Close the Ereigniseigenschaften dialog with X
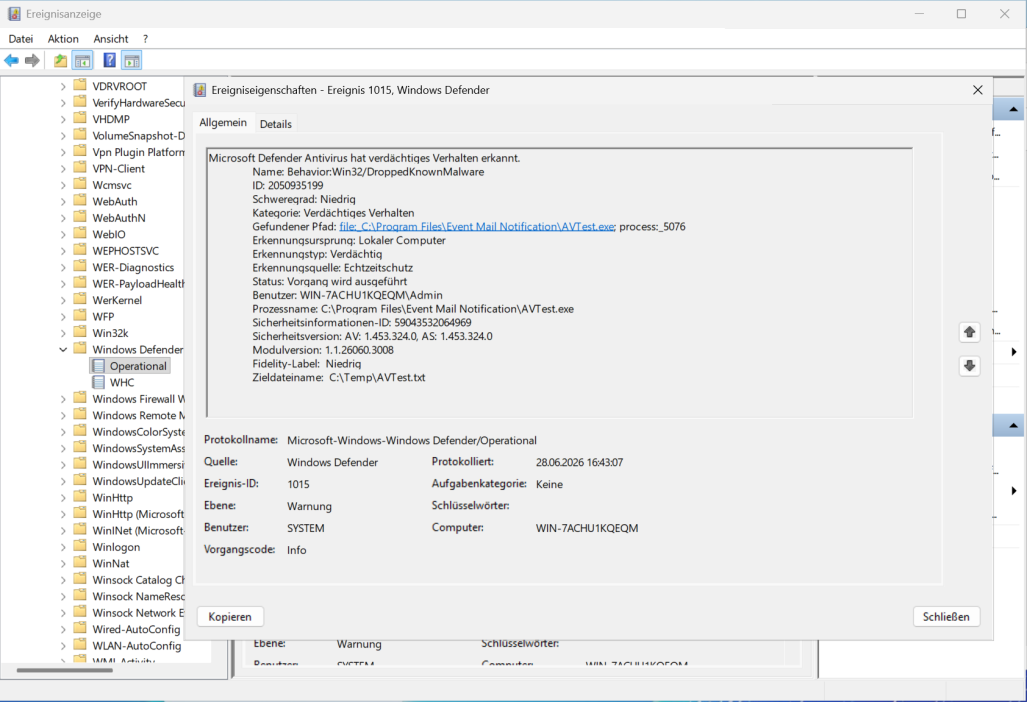Viewport: 1027px width, 702px height. point(977,90)
